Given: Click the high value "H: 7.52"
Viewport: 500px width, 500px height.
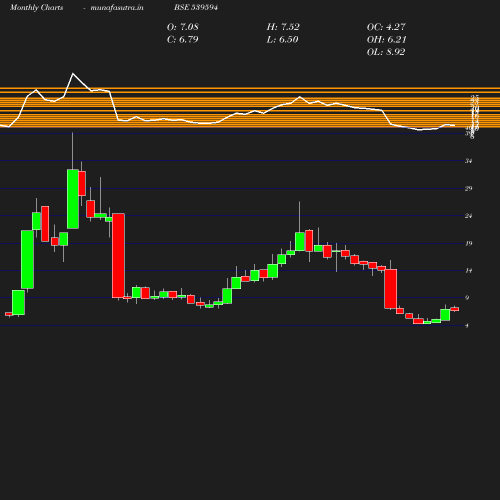Looking at the screenshot, I should coord(283,27).
